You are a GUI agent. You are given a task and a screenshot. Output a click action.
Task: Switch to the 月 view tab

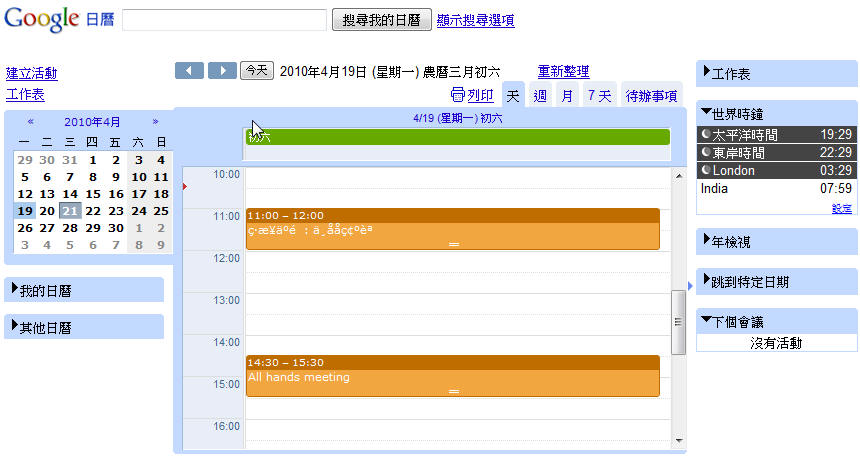pos(567,96)
